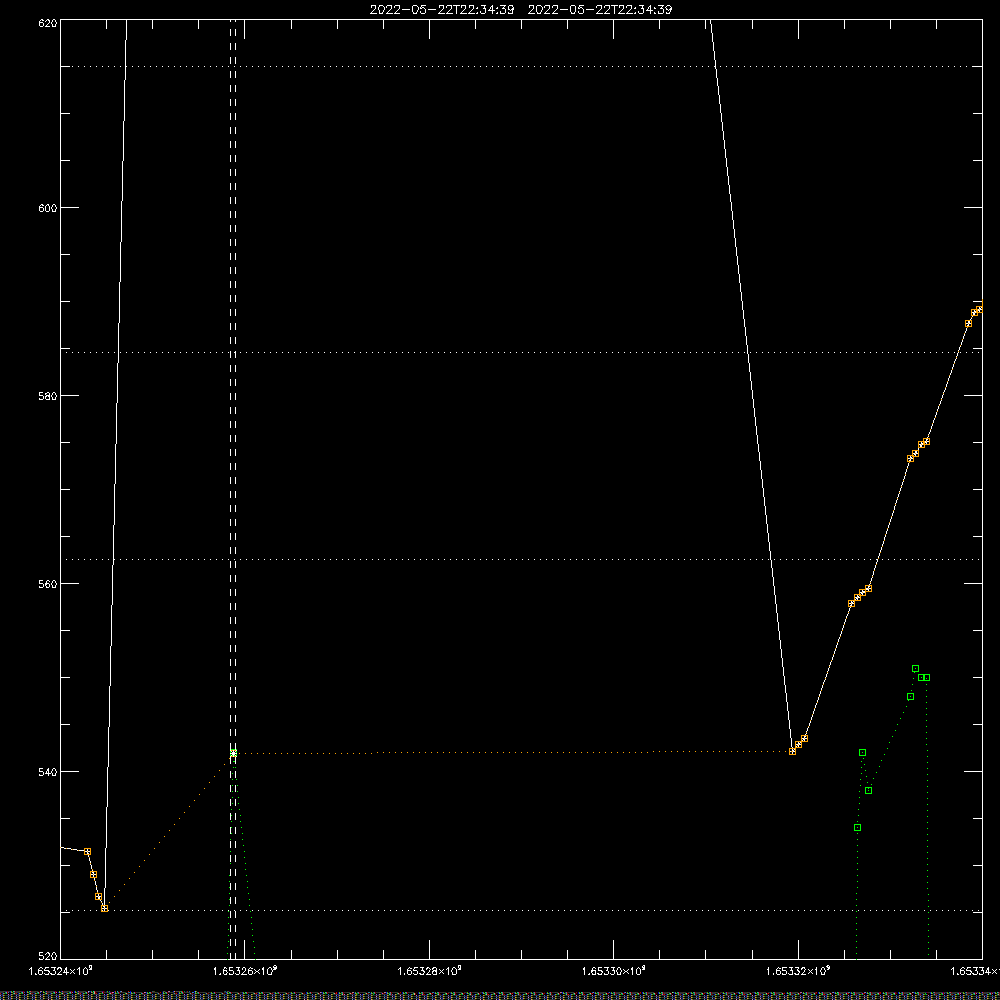Select the orange marker where the dotted line ends near 542

click(x=792, y=751)
